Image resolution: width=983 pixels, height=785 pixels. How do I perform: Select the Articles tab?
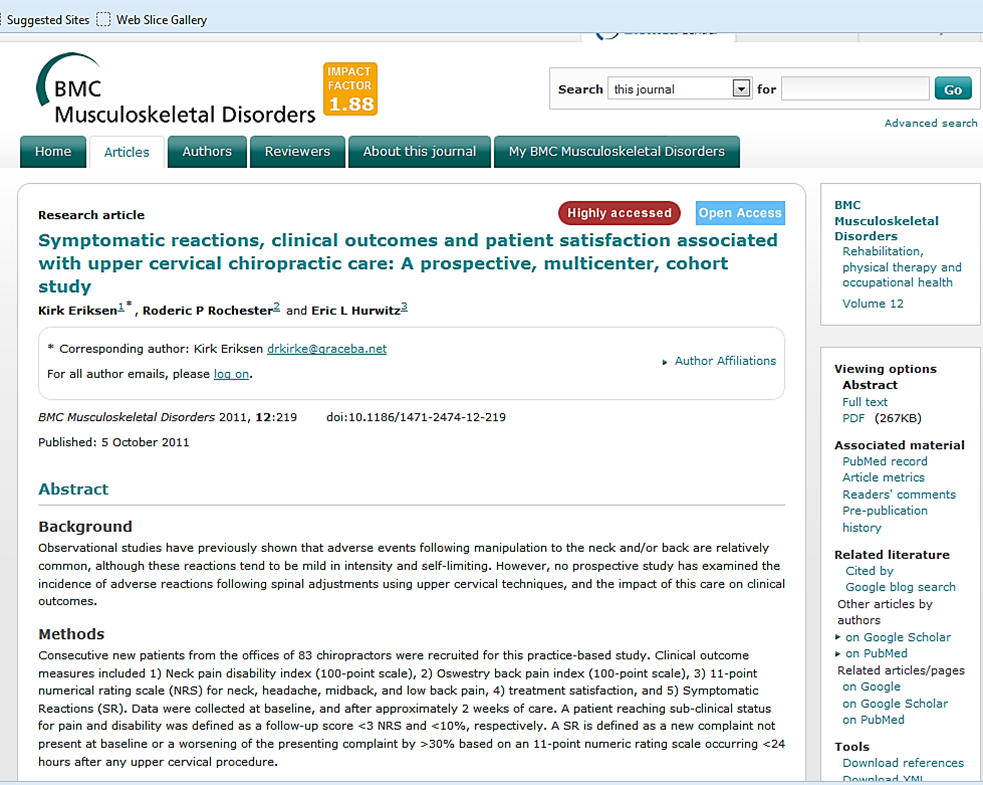tap(127, 152)
